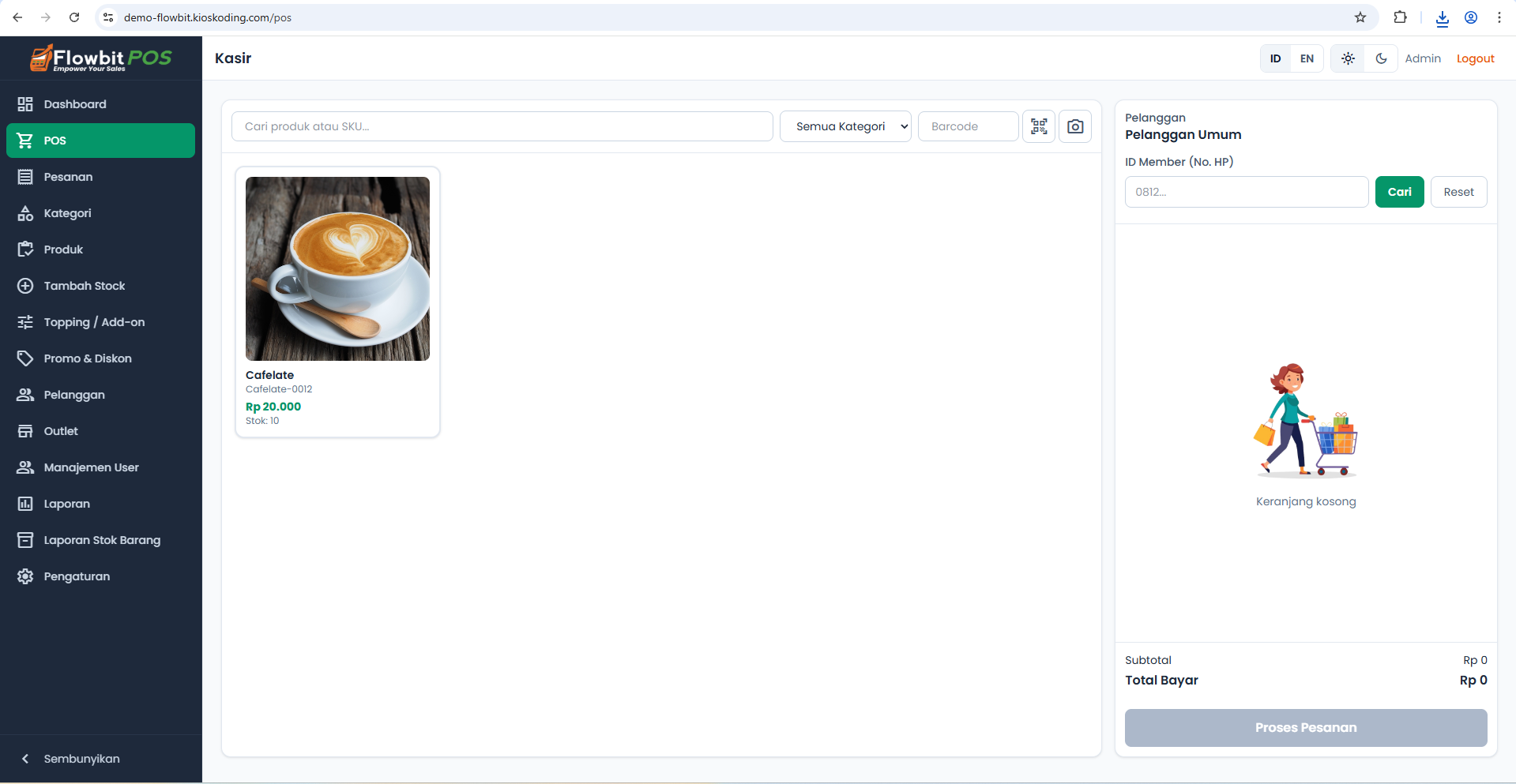The width and height of the screenshot is (1516, 784).
Task: Click the Cafelate product thumbnail
Action: pyautogui.click(x=337, y=268)
